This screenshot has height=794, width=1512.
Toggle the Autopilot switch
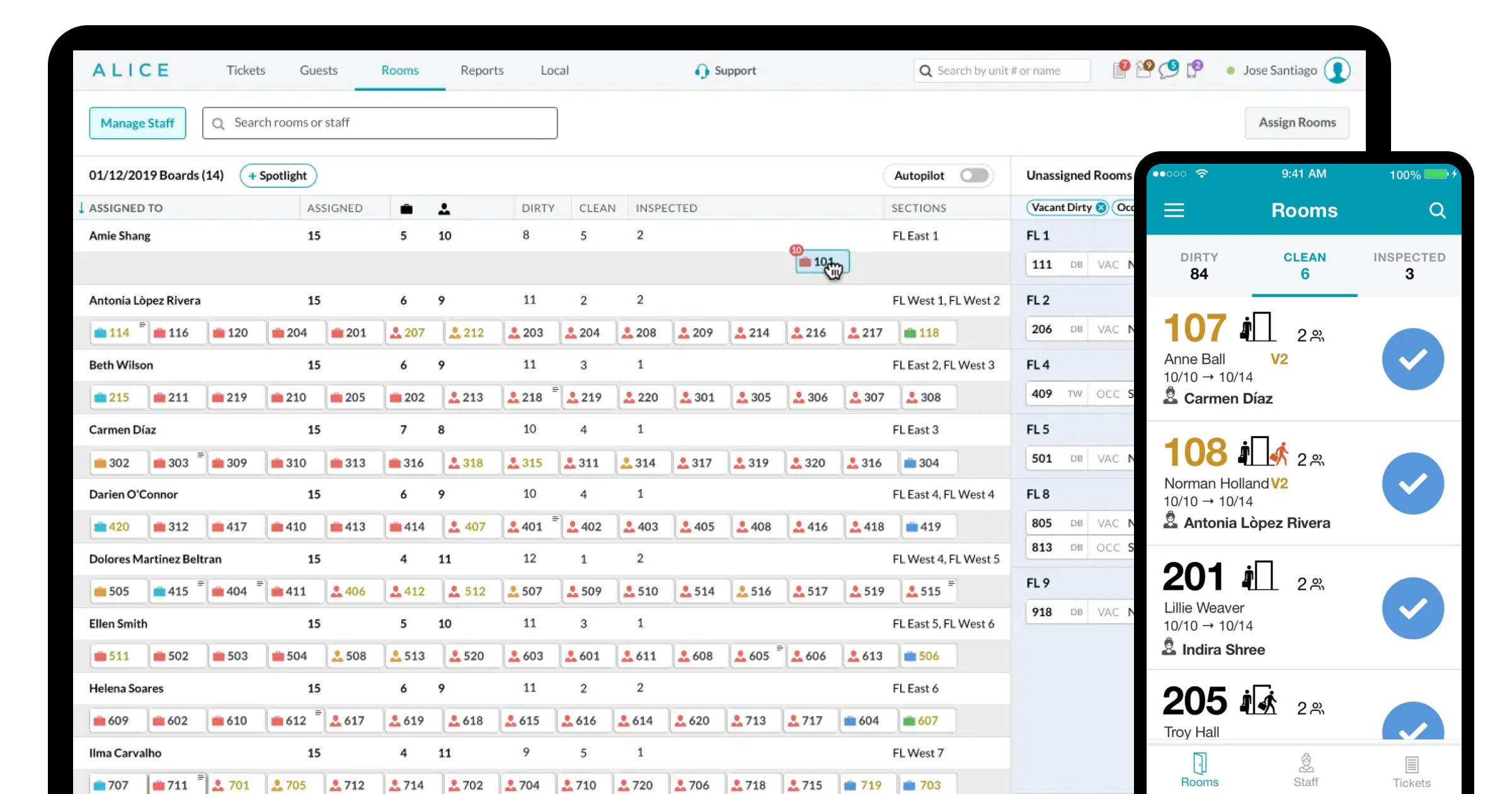click(973, 176)
